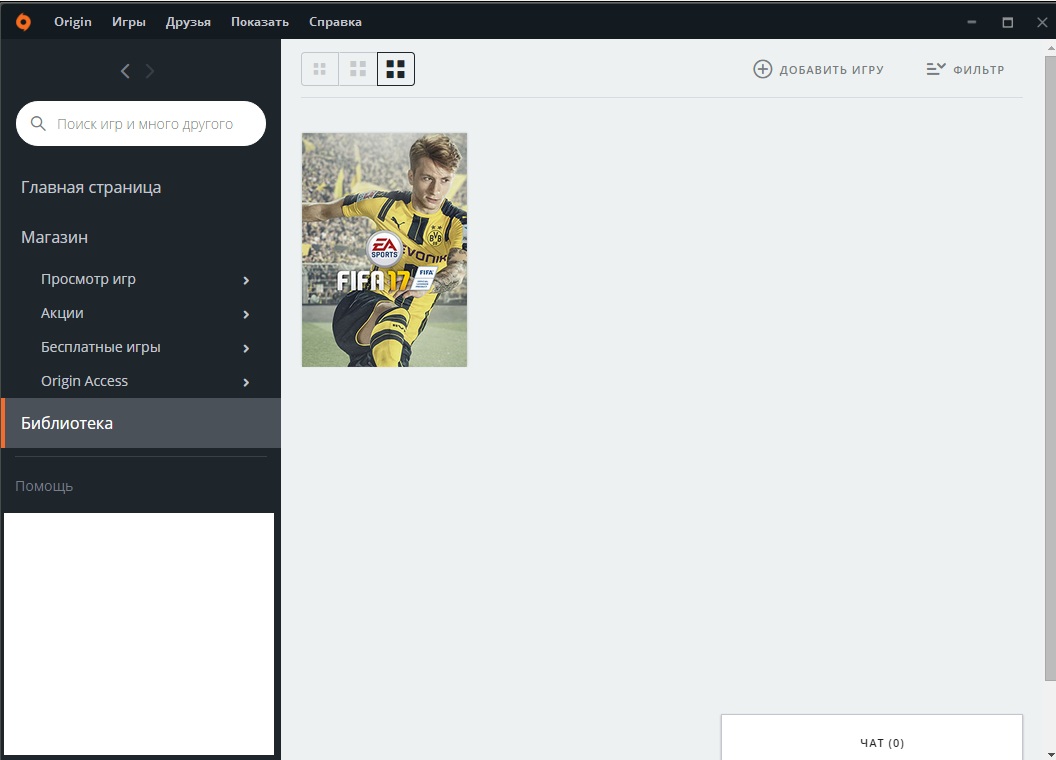Switch to medium tile grid view
This screenshot has width=1056, height=760.
[x=358, y=69]
